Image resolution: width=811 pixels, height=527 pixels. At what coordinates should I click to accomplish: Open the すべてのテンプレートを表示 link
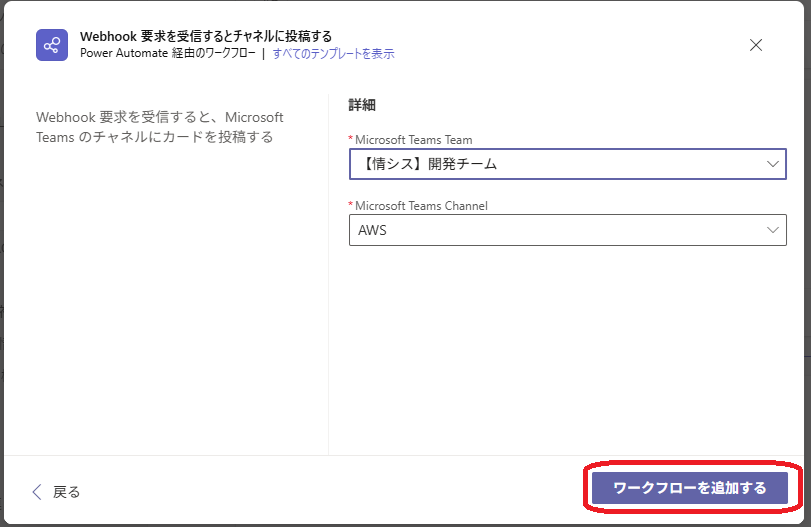point(333,53)
